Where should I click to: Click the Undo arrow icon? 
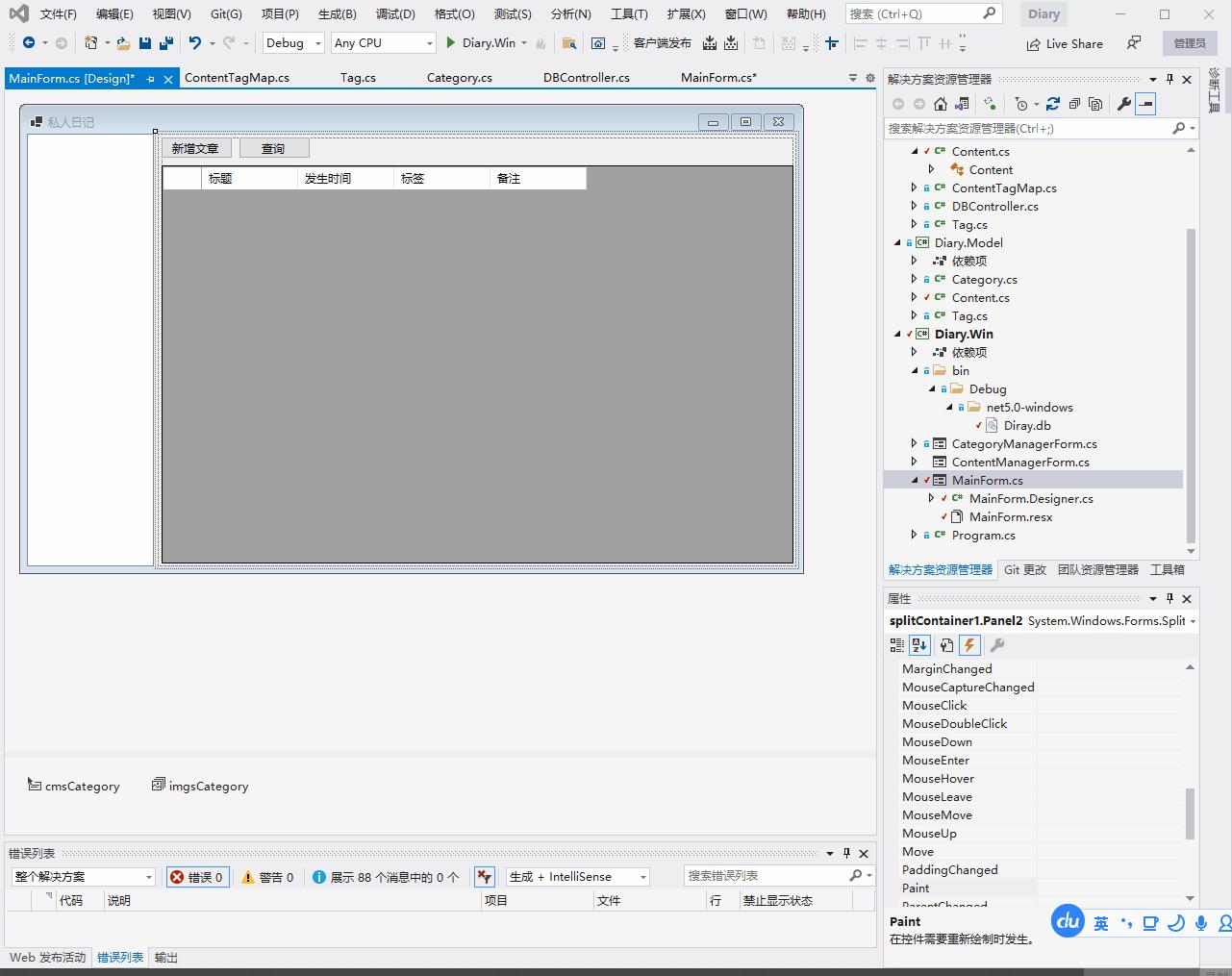(195, 43)
